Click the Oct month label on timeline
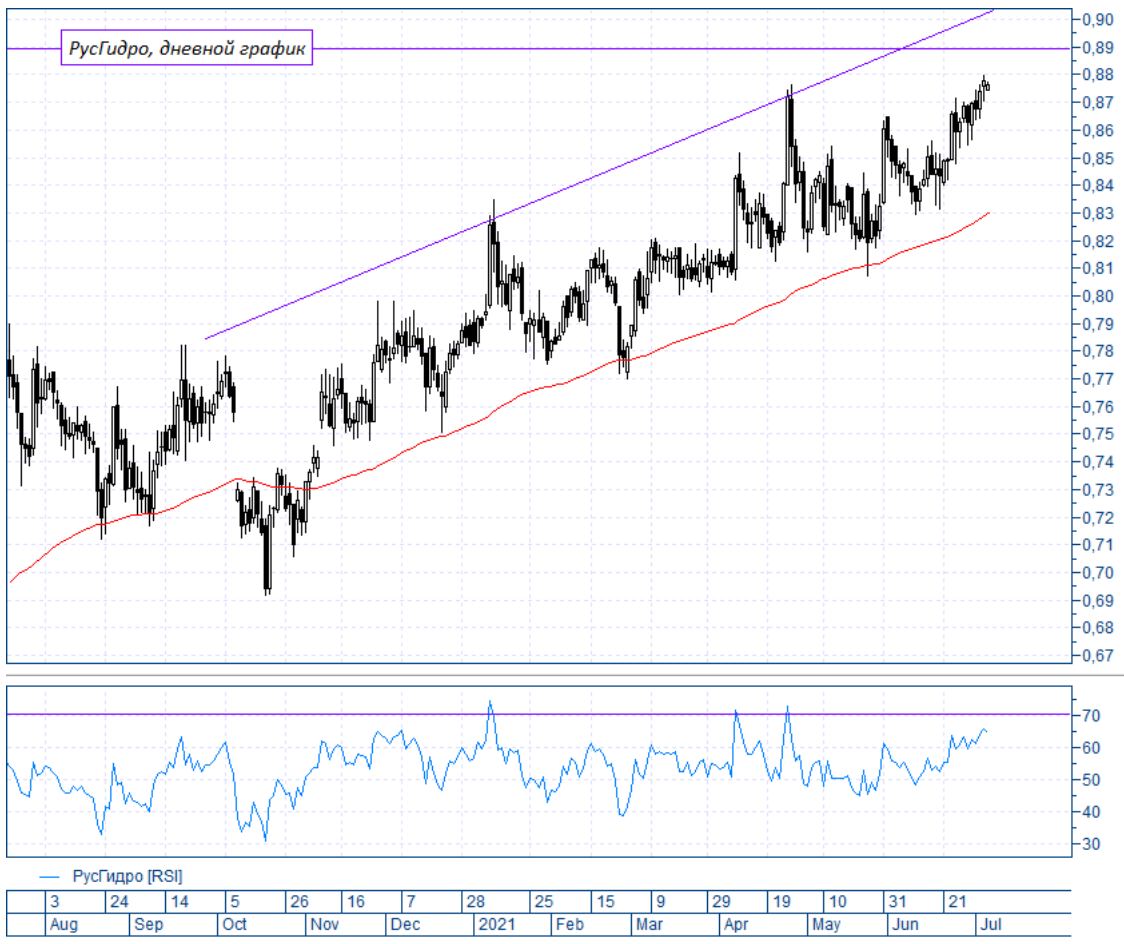The width and height of the screenshot is (1124, 944). (234, 925)
